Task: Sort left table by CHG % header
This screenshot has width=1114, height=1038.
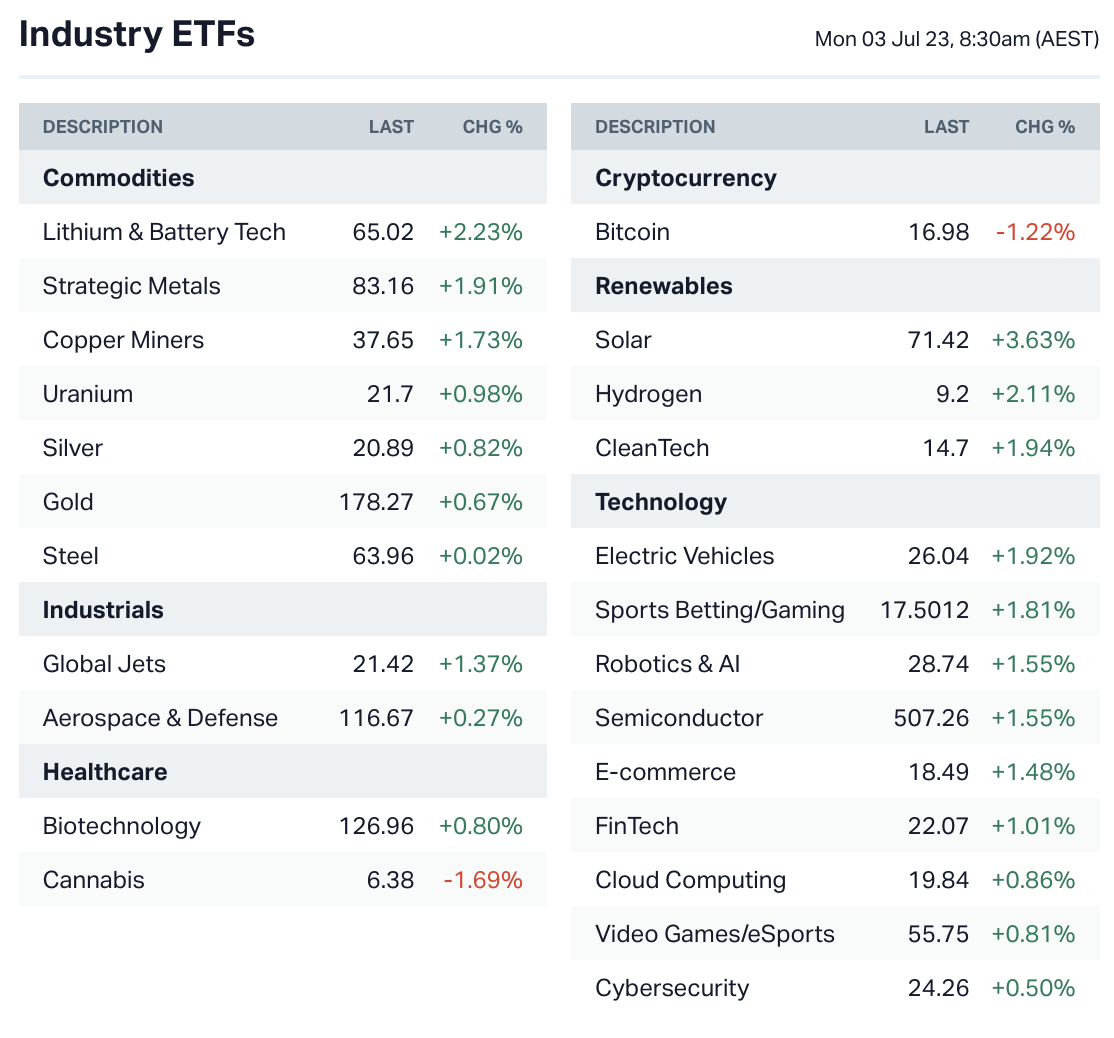Action: point(492,127)
